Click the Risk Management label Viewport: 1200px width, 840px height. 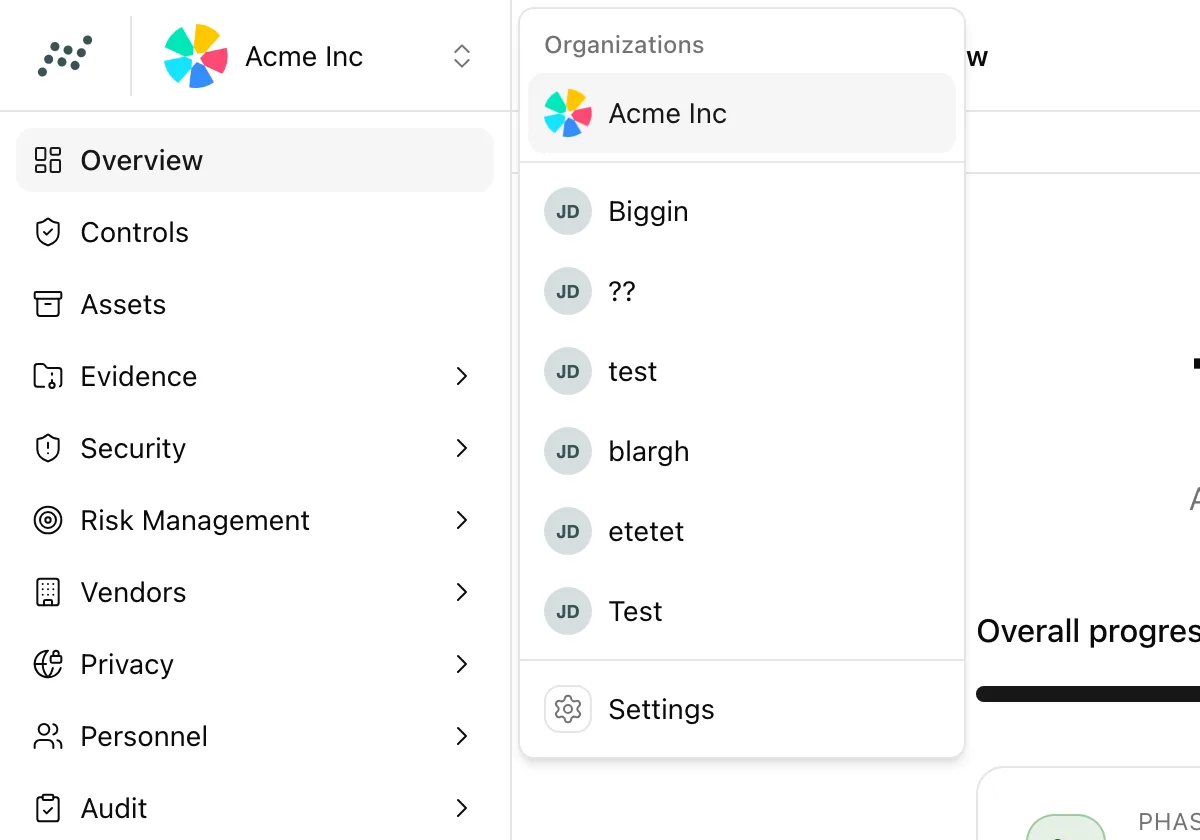(x=195, y=520)
